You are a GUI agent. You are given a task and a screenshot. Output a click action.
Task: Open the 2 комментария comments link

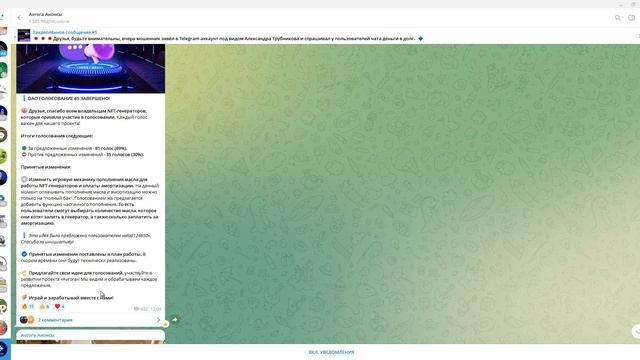click(x=55, y=320)
